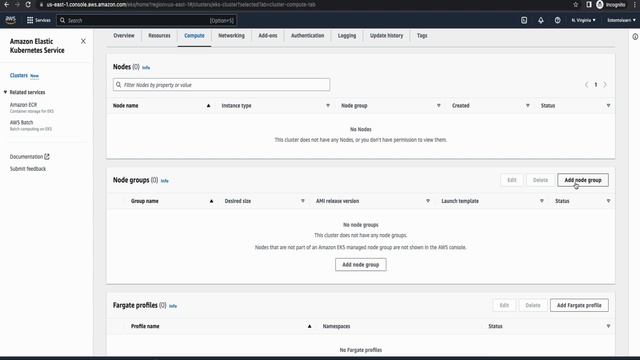Switch to the Tags tab
The width and height of the screenshot is (640, 360).
click(422, 36)
